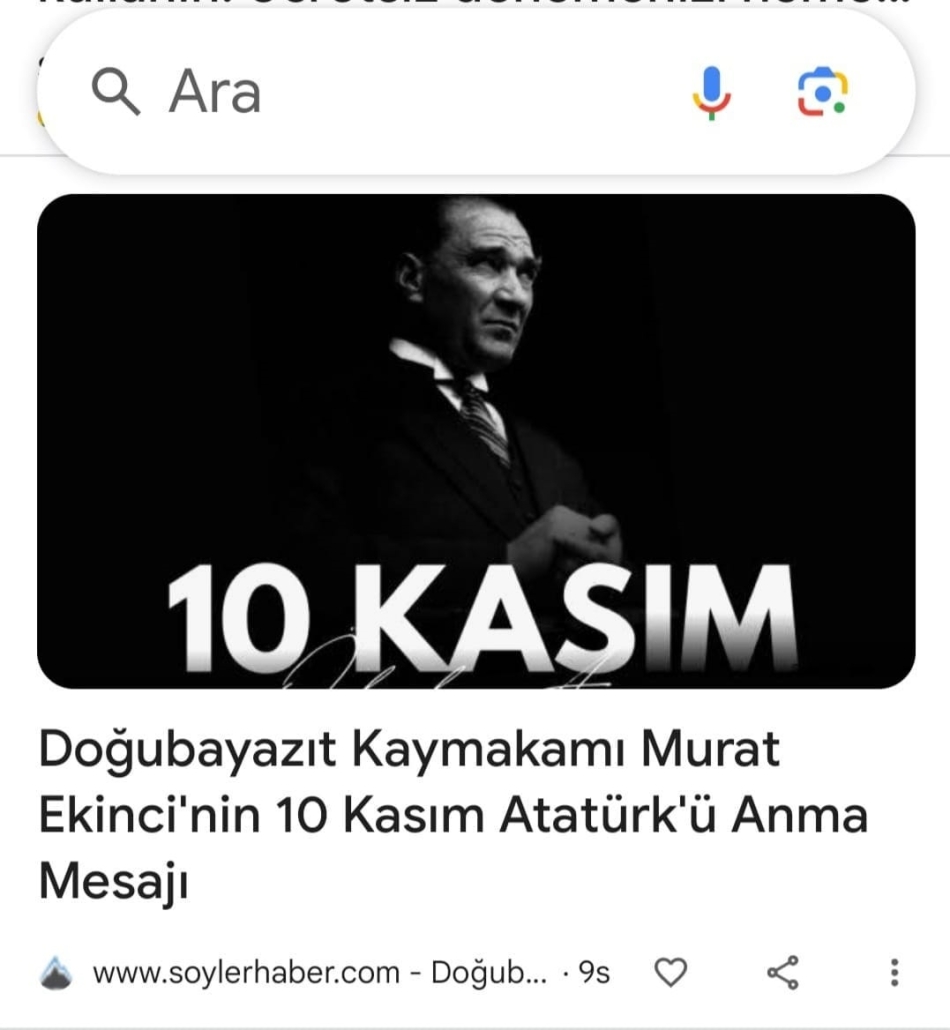
Task: Tap the soylerhaber mountain favicon
Action: (x=56, y=972)
